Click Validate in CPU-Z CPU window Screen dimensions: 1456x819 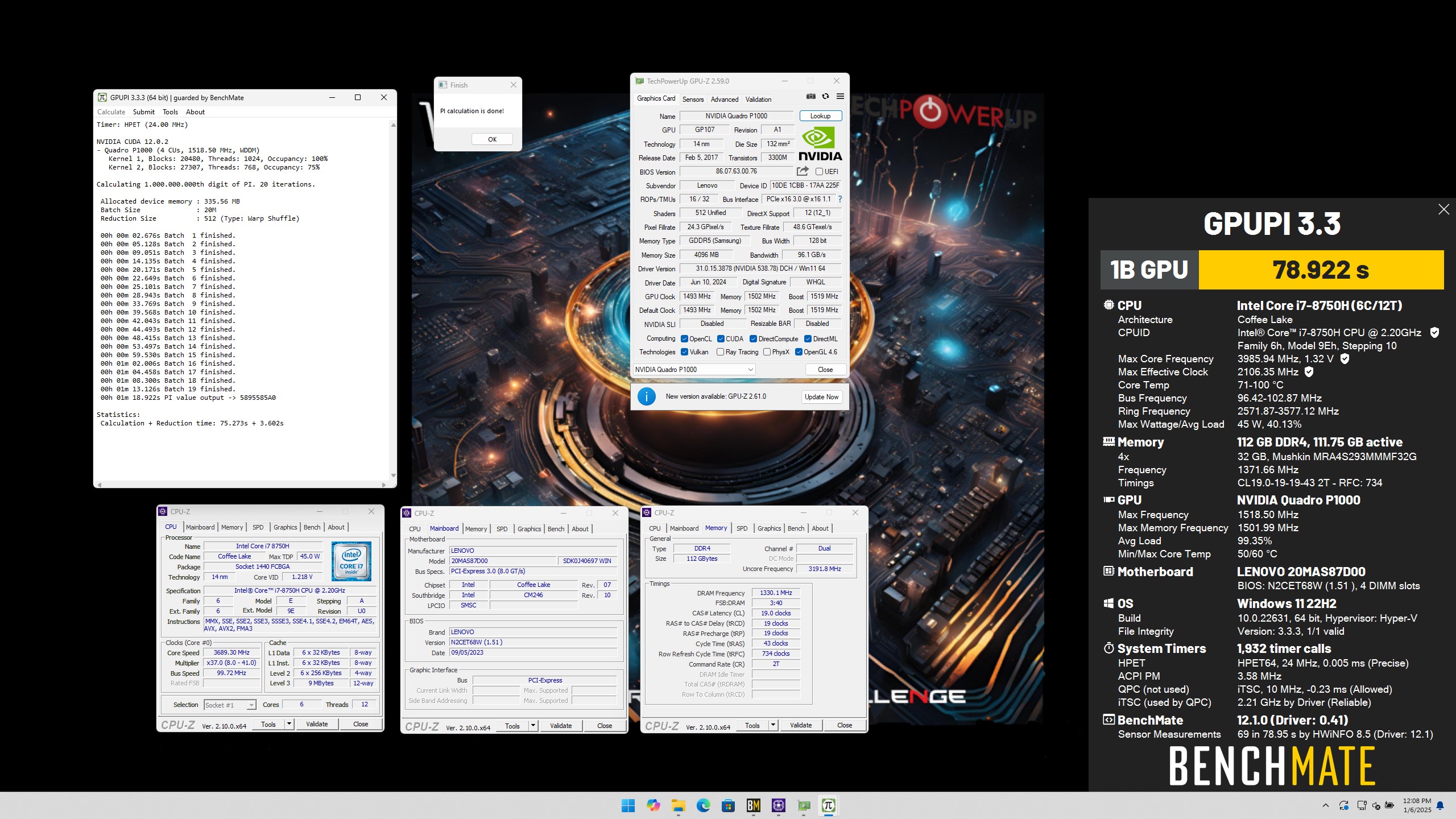pos(317,724)
